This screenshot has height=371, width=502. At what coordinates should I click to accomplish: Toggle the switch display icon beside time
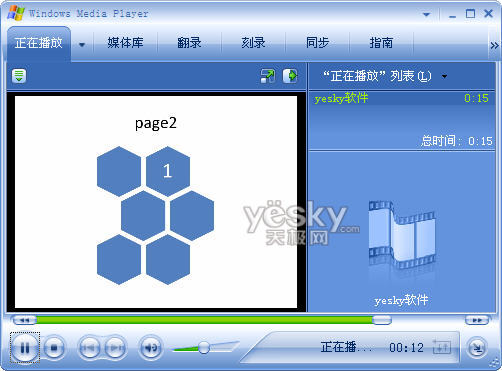coord(441,347)
